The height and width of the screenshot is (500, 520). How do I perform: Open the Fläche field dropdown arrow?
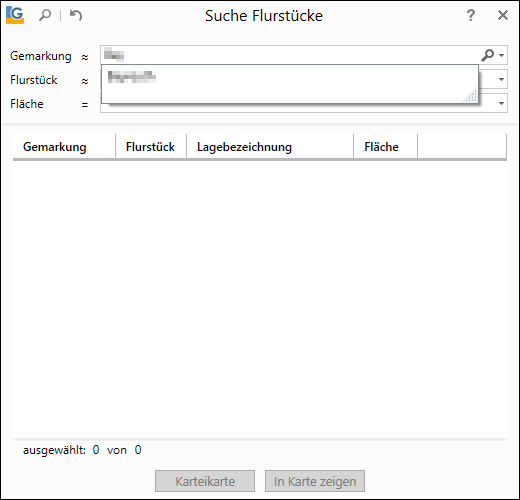(501, 103)
